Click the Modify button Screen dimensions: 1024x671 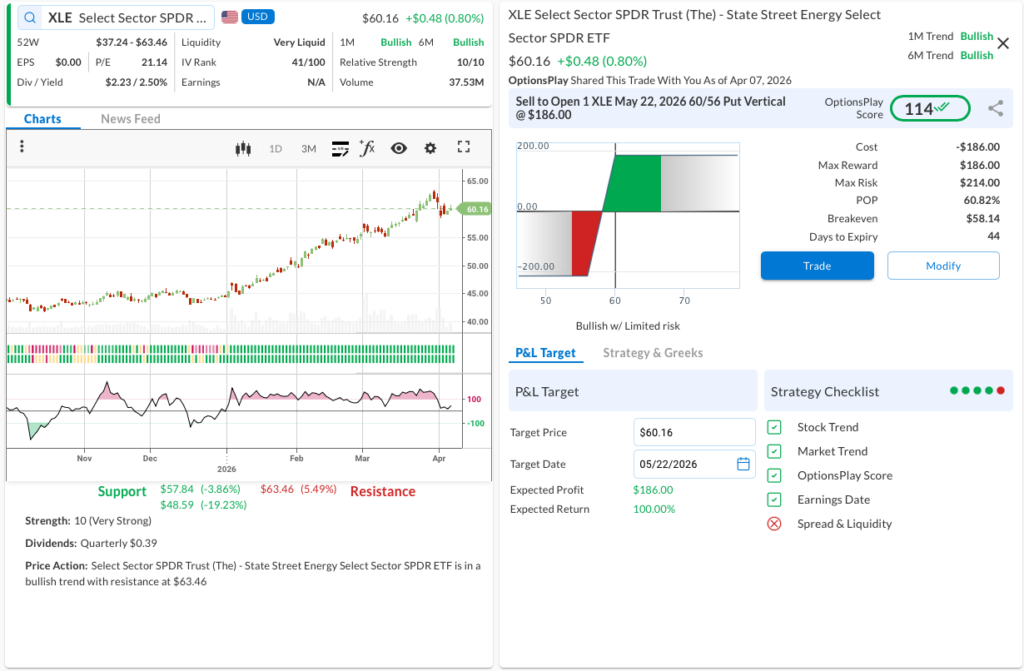pos(943,266)
